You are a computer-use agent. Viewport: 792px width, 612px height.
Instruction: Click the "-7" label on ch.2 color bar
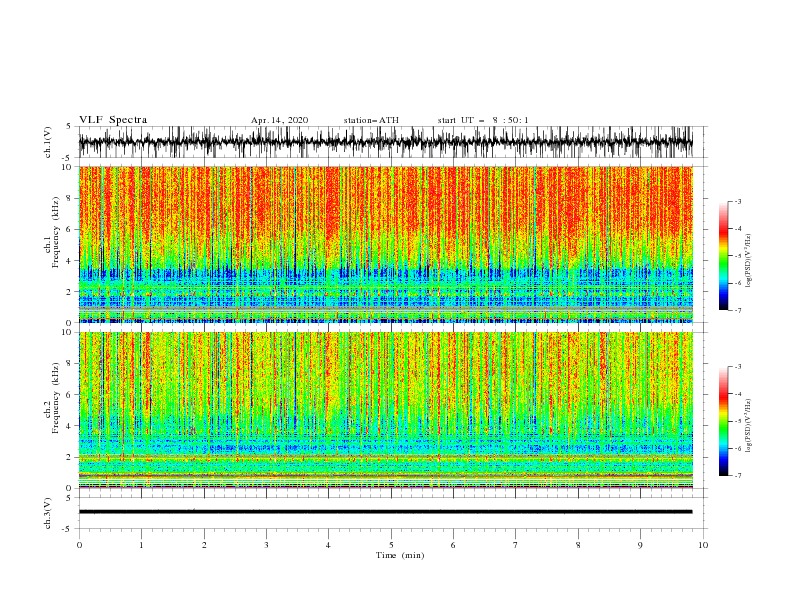(x=737, y=476)
